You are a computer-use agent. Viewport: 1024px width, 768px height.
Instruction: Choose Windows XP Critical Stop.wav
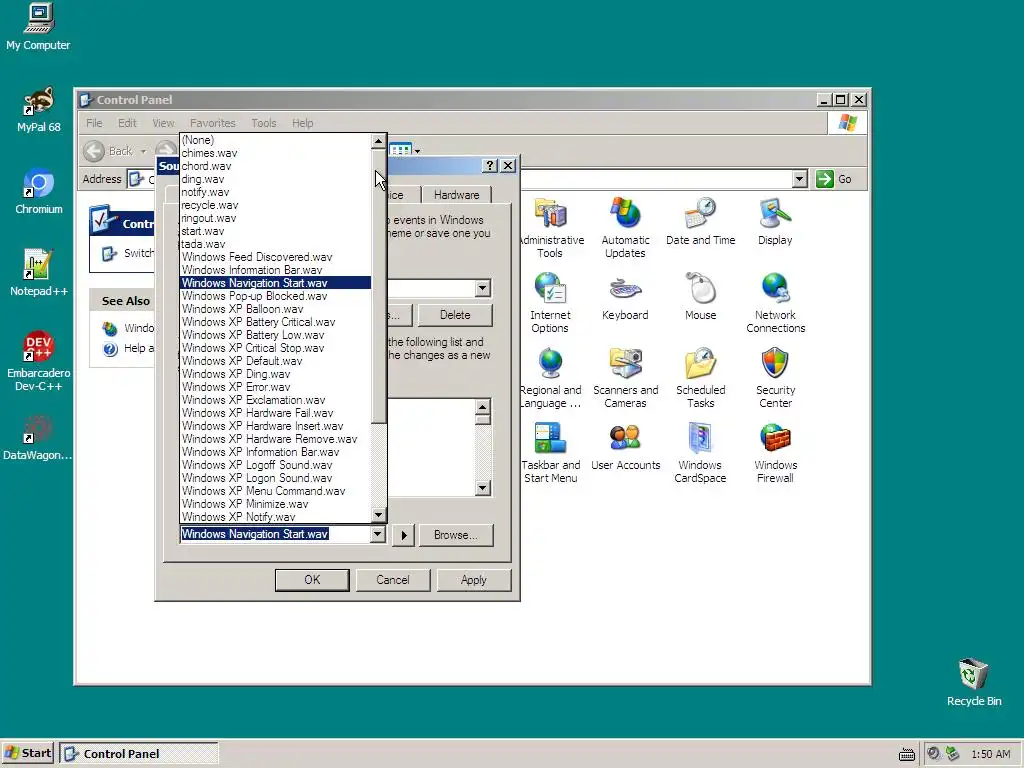[275, 348]
